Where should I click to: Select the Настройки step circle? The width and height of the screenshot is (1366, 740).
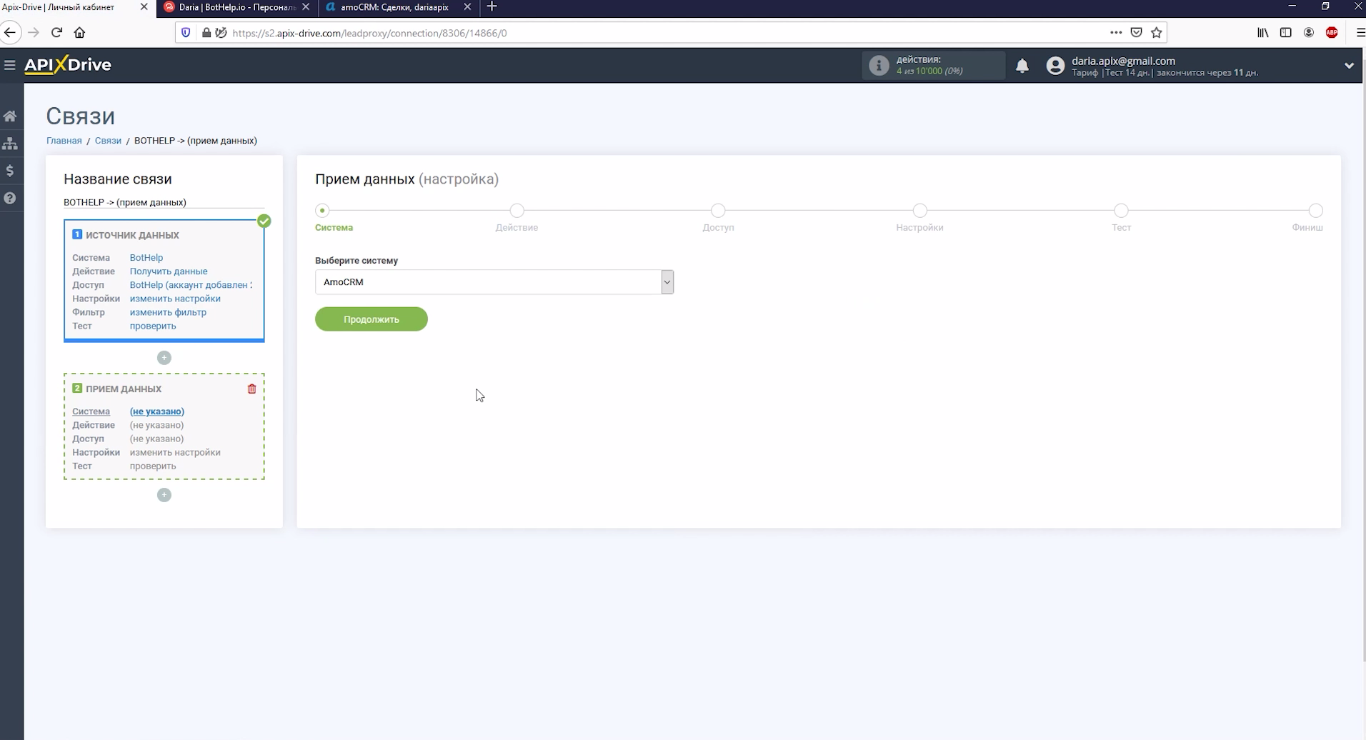coord(920,211)
